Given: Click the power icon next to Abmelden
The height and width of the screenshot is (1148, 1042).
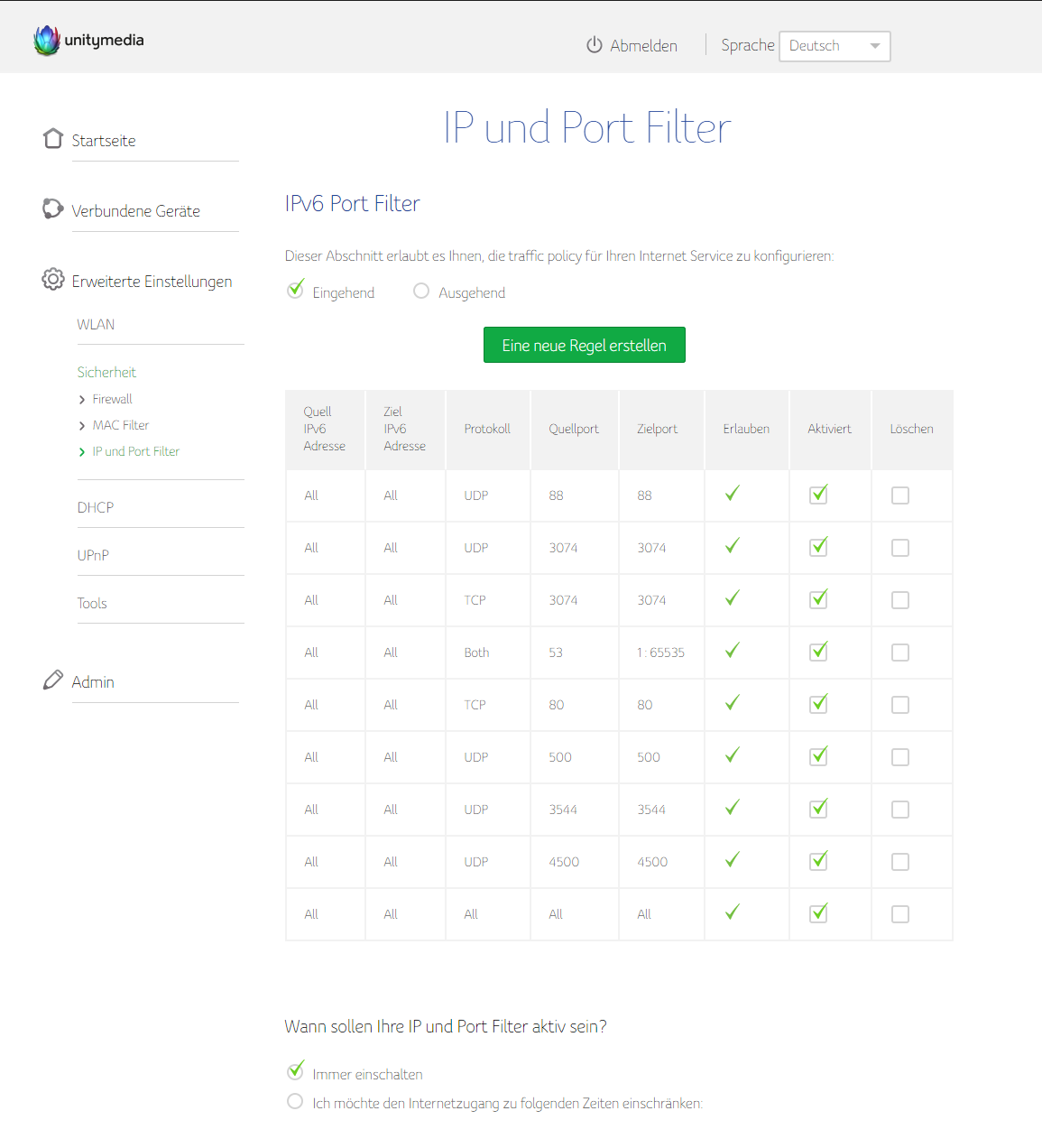Looking at the screenshot, I should pyautogui.click(x=594, y=45).
